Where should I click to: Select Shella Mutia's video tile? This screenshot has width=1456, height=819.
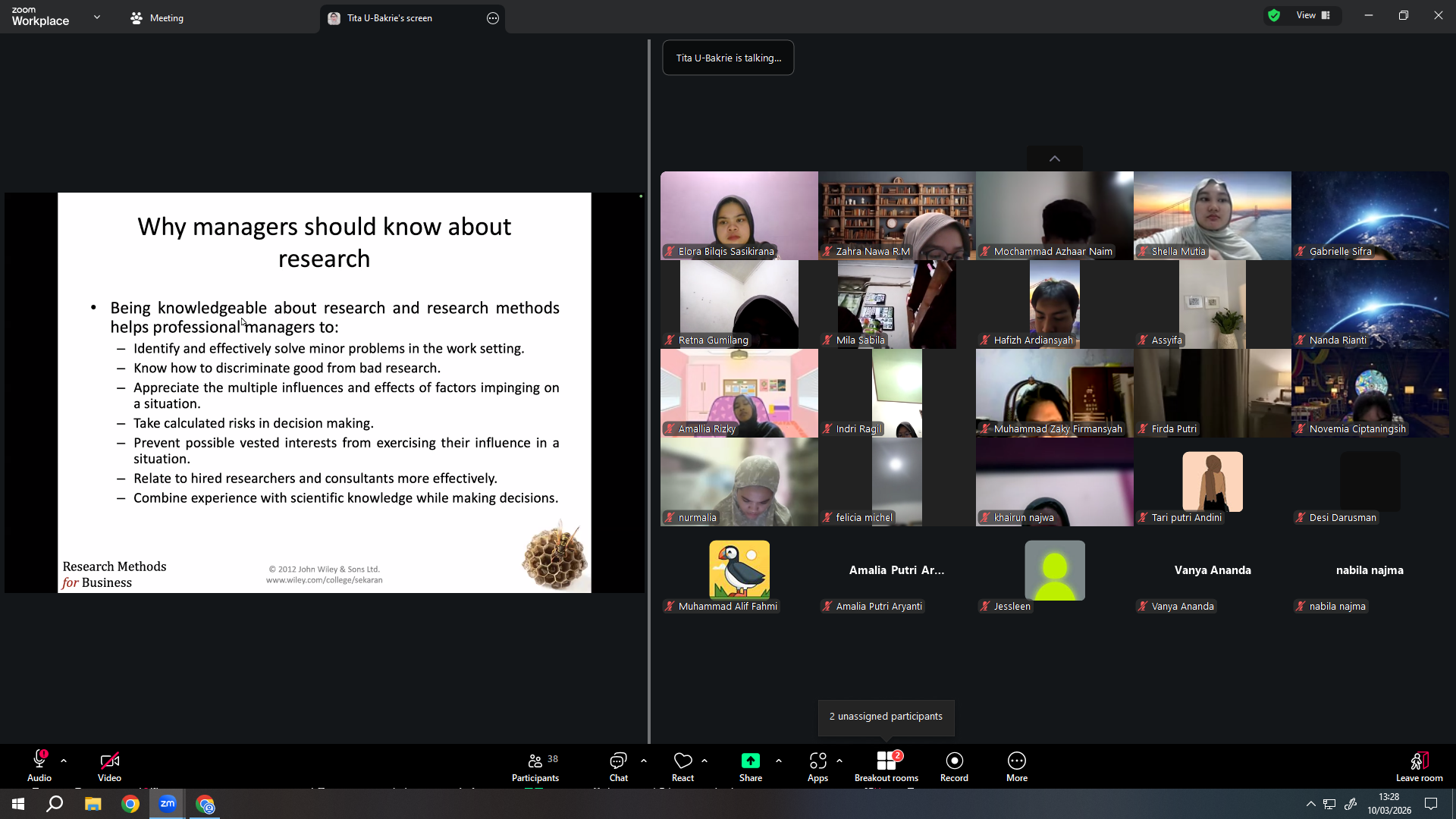tap(1213, 215)
